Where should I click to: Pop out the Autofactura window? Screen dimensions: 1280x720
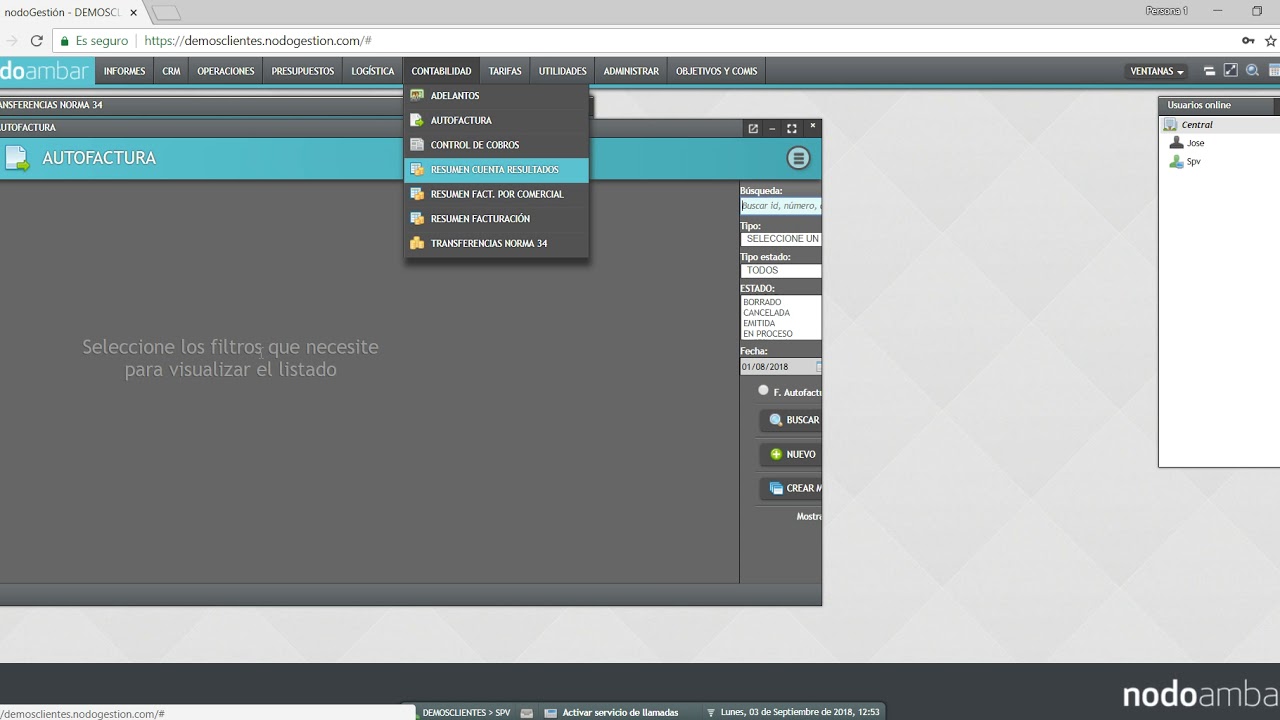[x=753, y=128]
